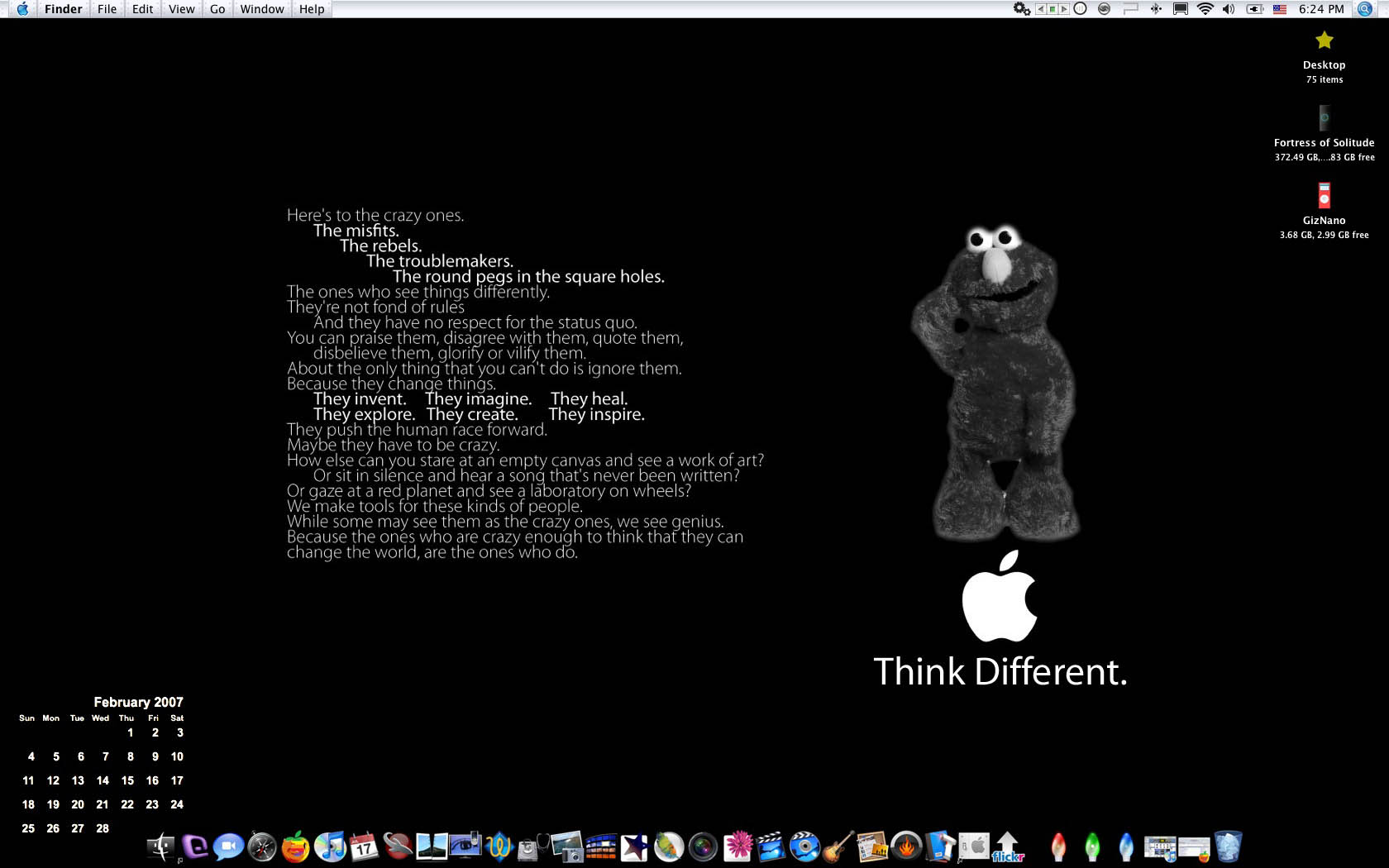Restore the minimized window with orange badge
1389x868 pixels.
[x=1194, y=848]
